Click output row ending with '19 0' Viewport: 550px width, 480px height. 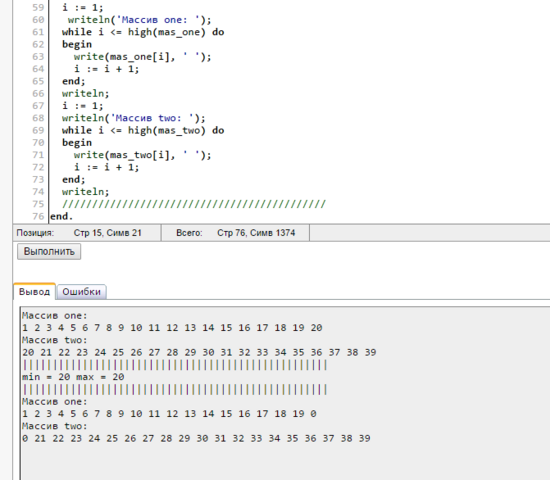[169, 414]
